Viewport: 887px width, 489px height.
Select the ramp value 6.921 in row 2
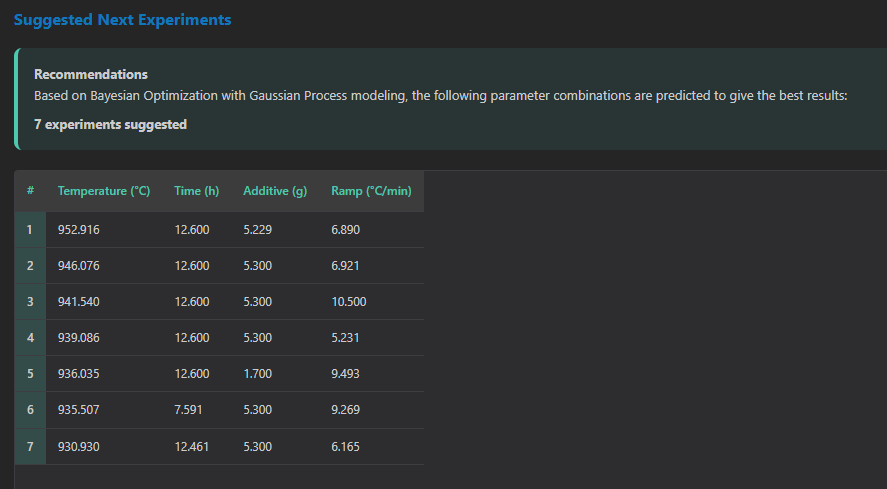[x=345, y=266]
